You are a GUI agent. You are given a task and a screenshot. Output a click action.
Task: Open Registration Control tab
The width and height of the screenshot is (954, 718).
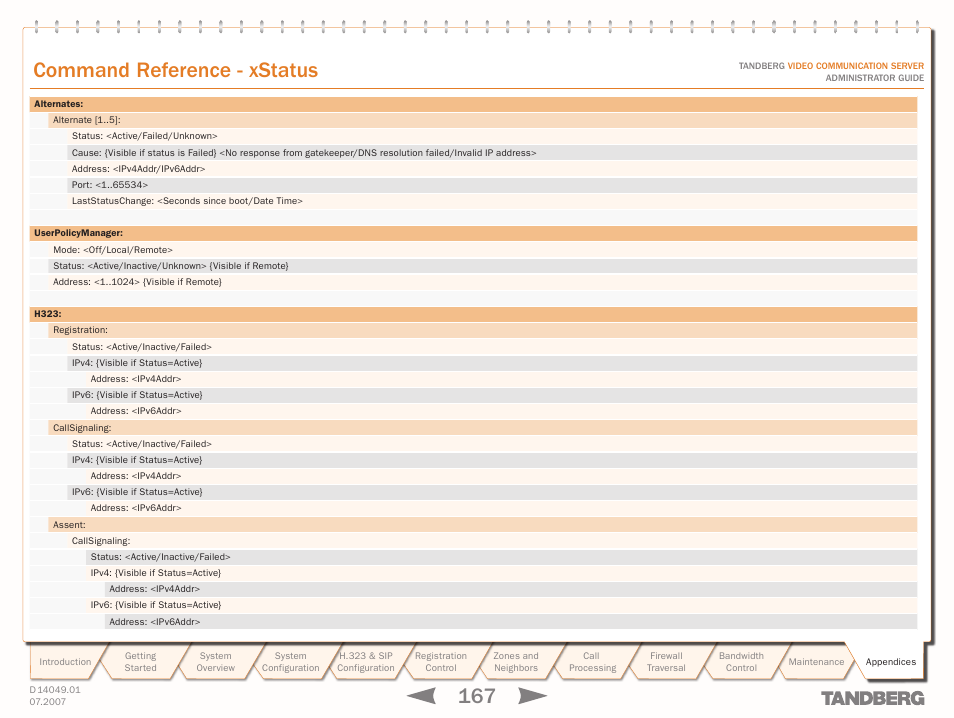coord(440,661)
